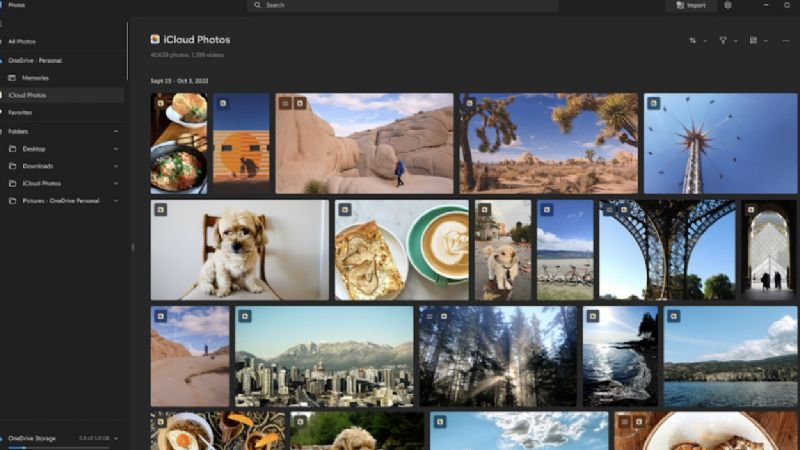800x450 pixels.
Task: Change the gallery view layout icon
Action: tap(755, 41)
